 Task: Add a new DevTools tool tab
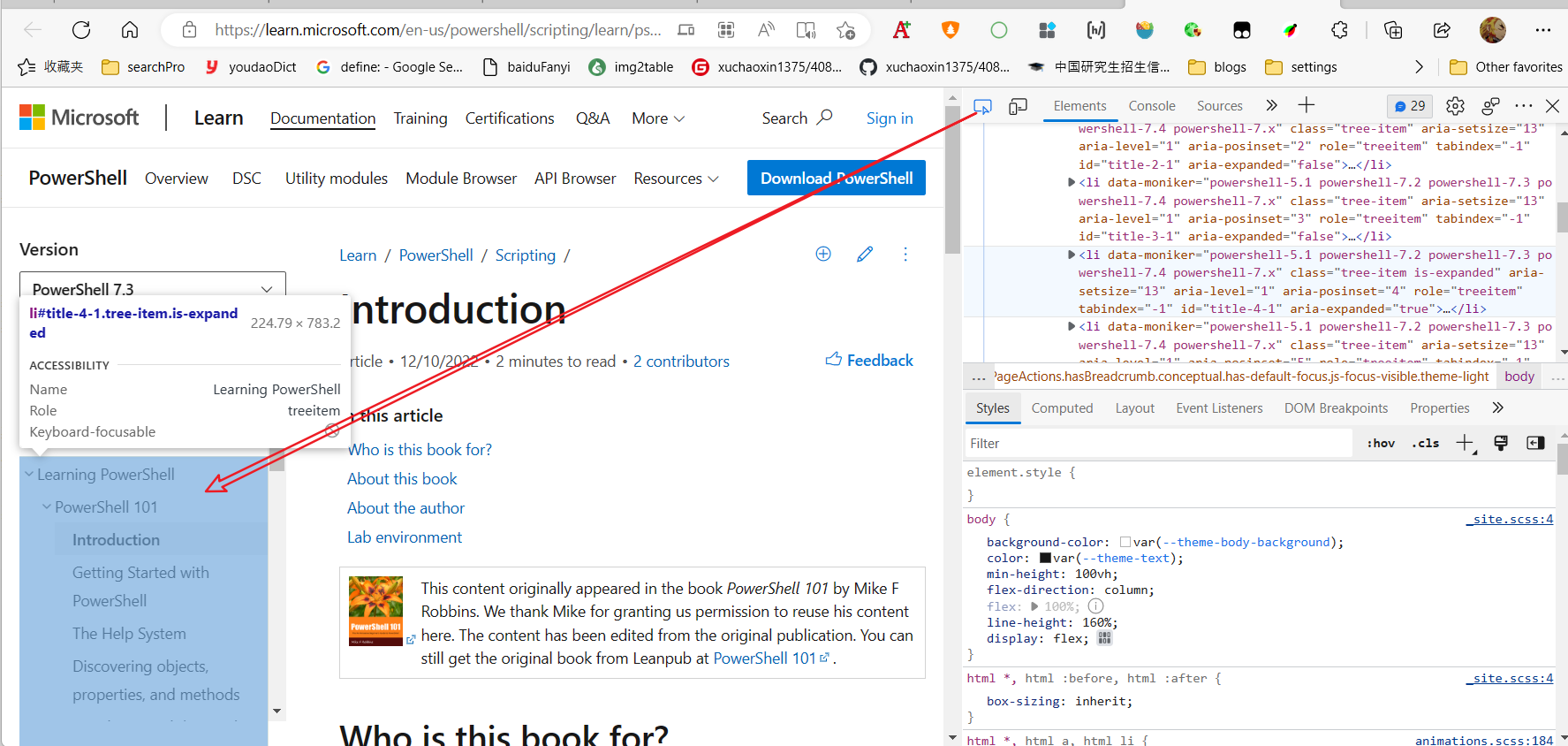coord(1307,105)
